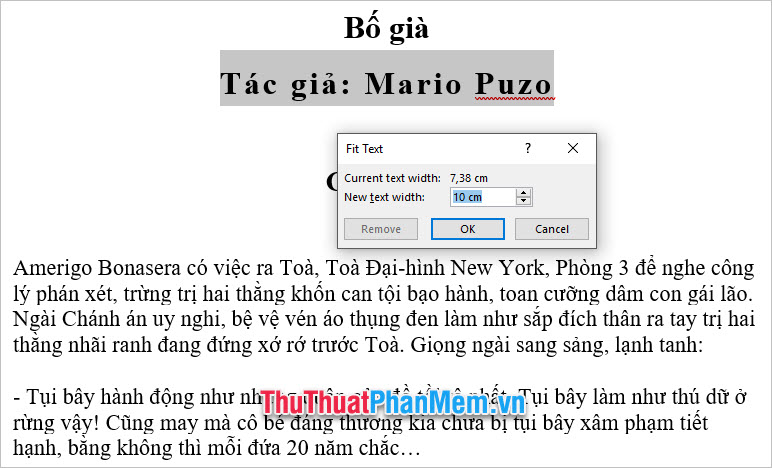772x468 pixels.
Task: Open Fit Text help question mark
Action: point(528,148)
